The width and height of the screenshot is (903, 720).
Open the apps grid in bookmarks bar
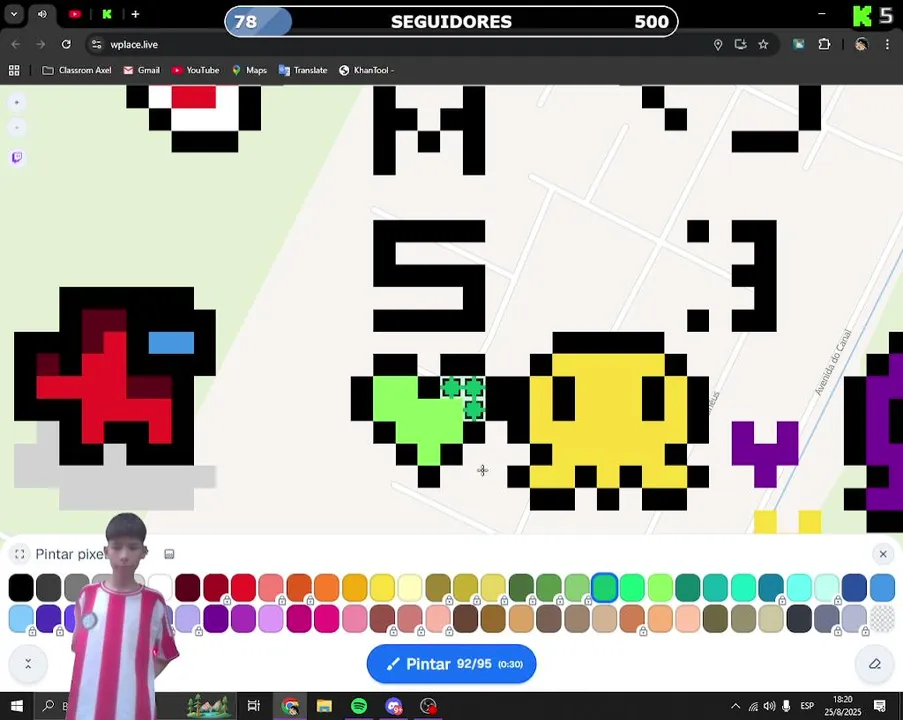pos(14,70)
